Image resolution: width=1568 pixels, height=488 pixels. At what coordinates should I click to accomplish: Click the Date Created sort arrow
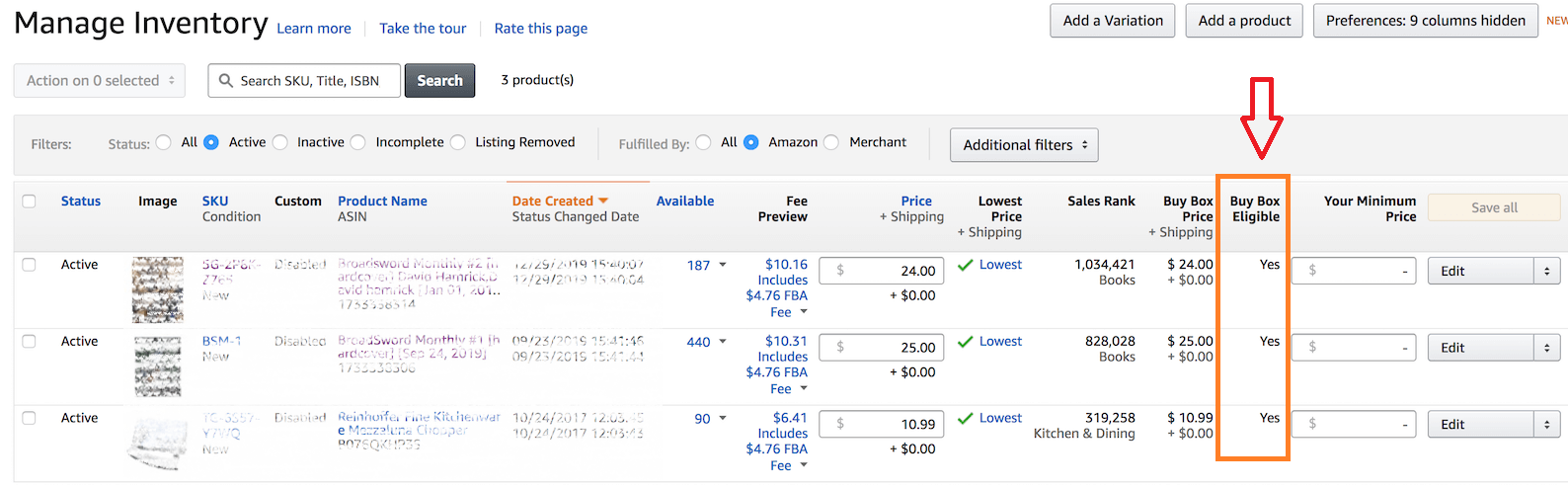pyautogui.click(x=603, y=201)
